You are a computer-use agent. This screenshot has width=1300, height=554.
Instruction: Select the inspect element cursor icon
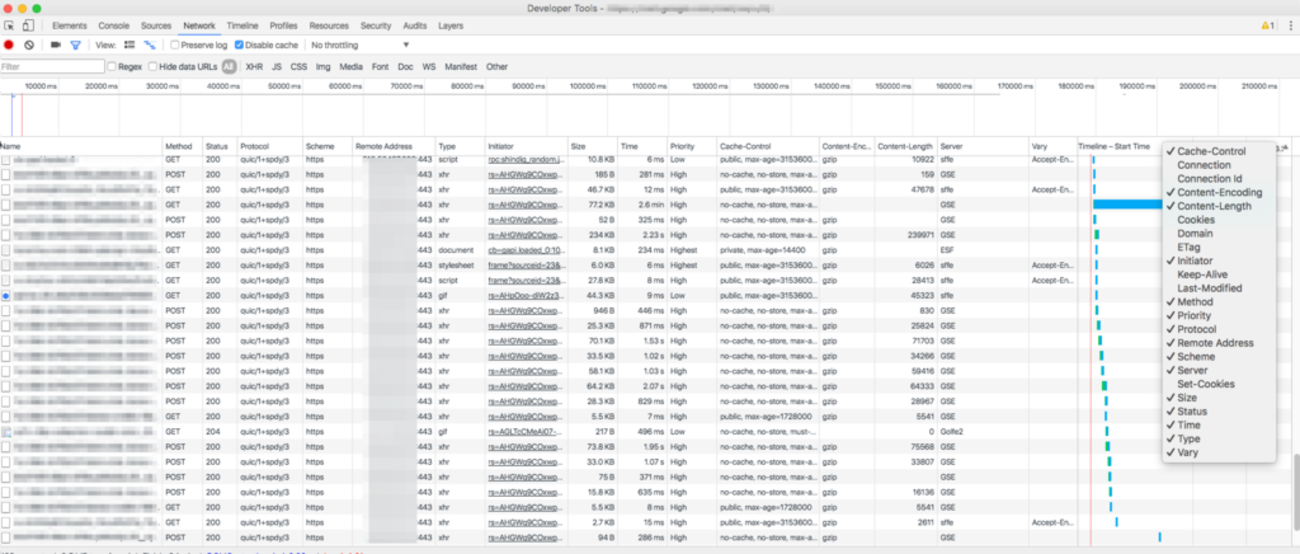(x=9, y=26)
